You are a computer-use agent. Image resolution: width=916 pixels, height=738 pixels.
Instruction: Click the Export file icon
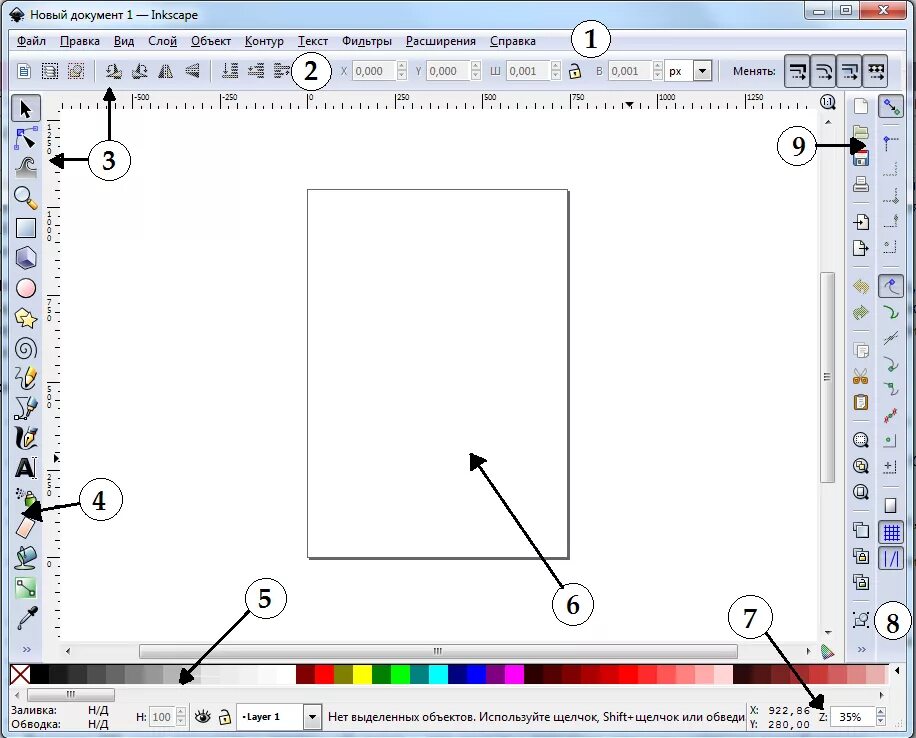(x=861, y=248)
